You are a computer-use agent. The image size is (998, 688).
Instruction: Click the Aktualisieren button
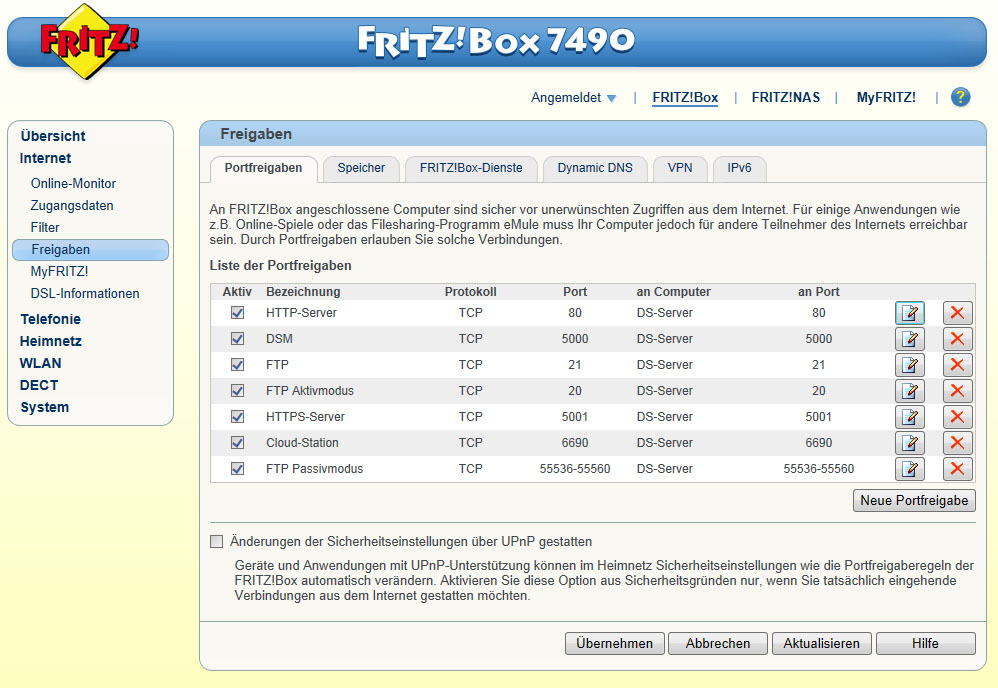[x=821, y=643]
